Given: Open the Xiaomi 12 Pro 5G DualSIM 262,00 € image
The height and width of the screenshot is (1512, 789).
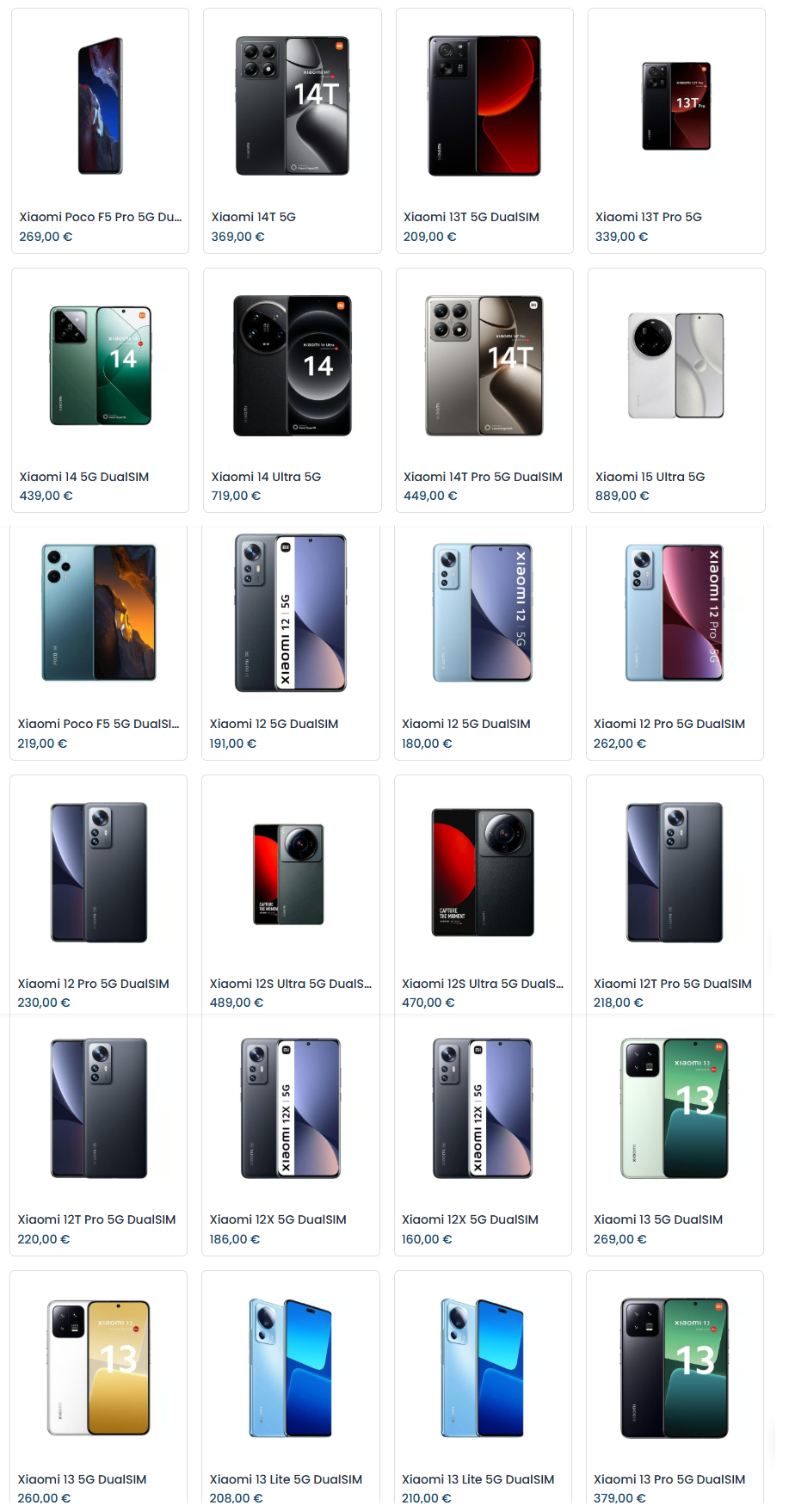Looking at the screenshot, I should [675, 613].
